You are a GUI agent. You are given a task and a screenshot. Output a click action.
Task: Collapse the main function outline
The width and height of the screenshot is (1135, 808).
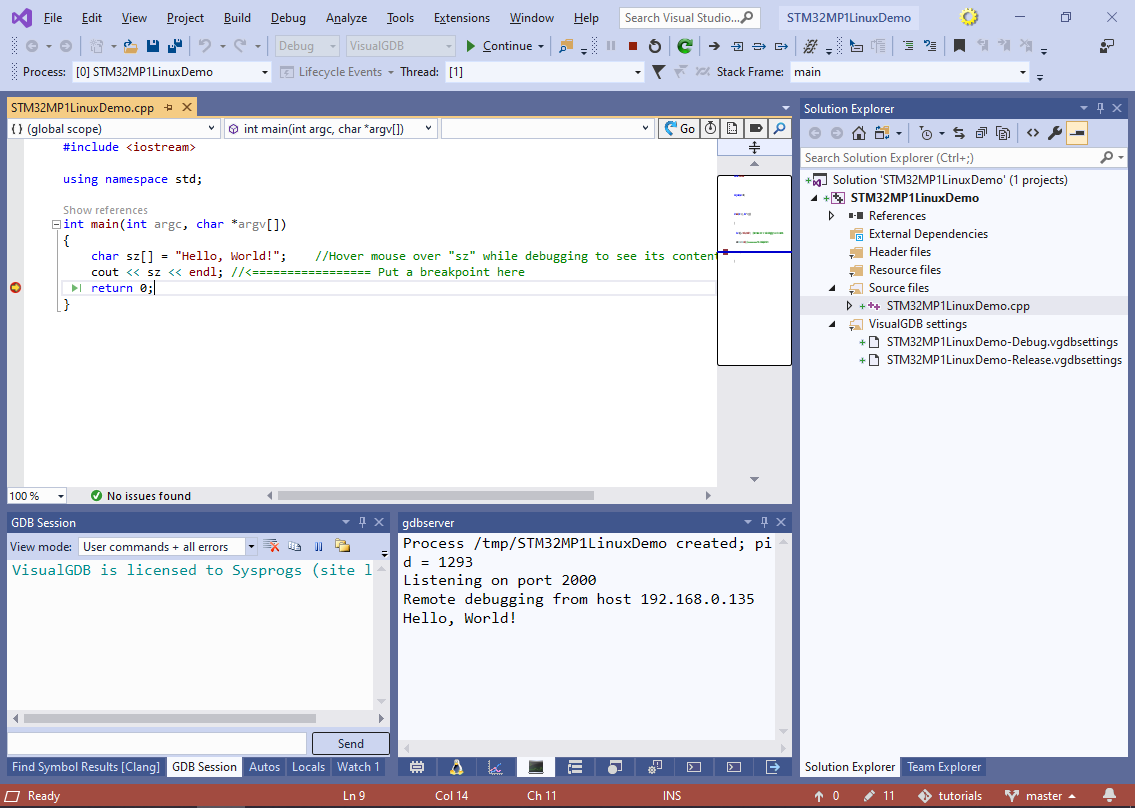point(56,224)
